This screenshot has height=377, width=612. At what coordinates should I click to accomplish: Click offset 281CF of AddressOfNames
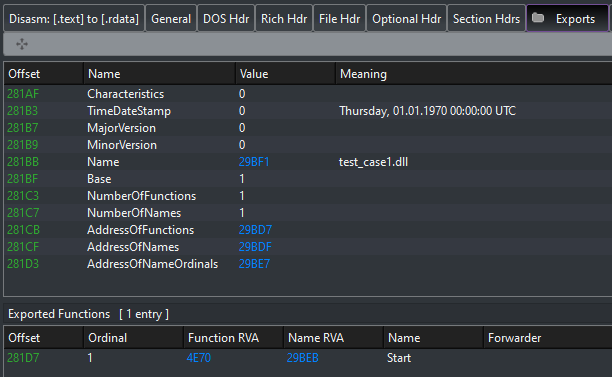[23, 247]
